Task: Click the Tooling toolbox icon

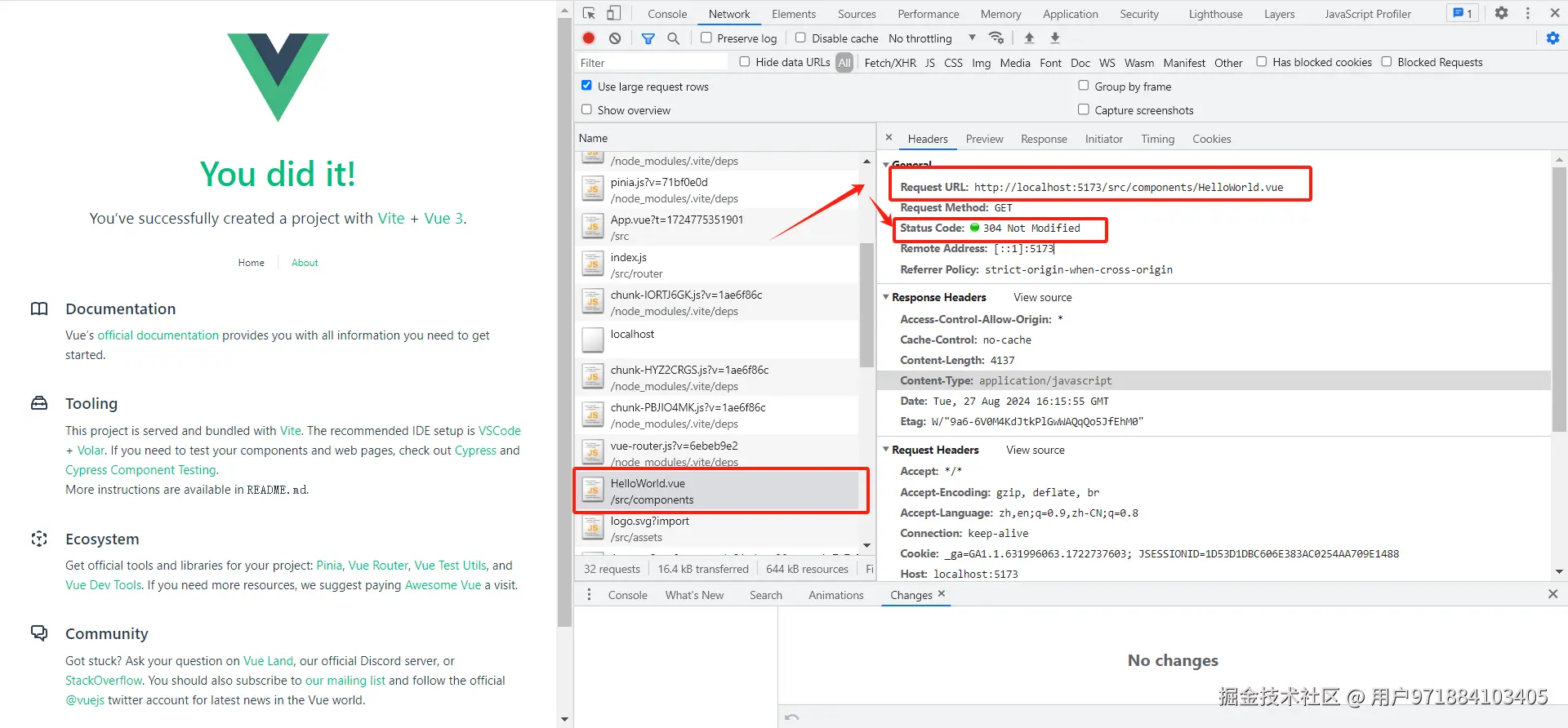Action: click(39, 403)
